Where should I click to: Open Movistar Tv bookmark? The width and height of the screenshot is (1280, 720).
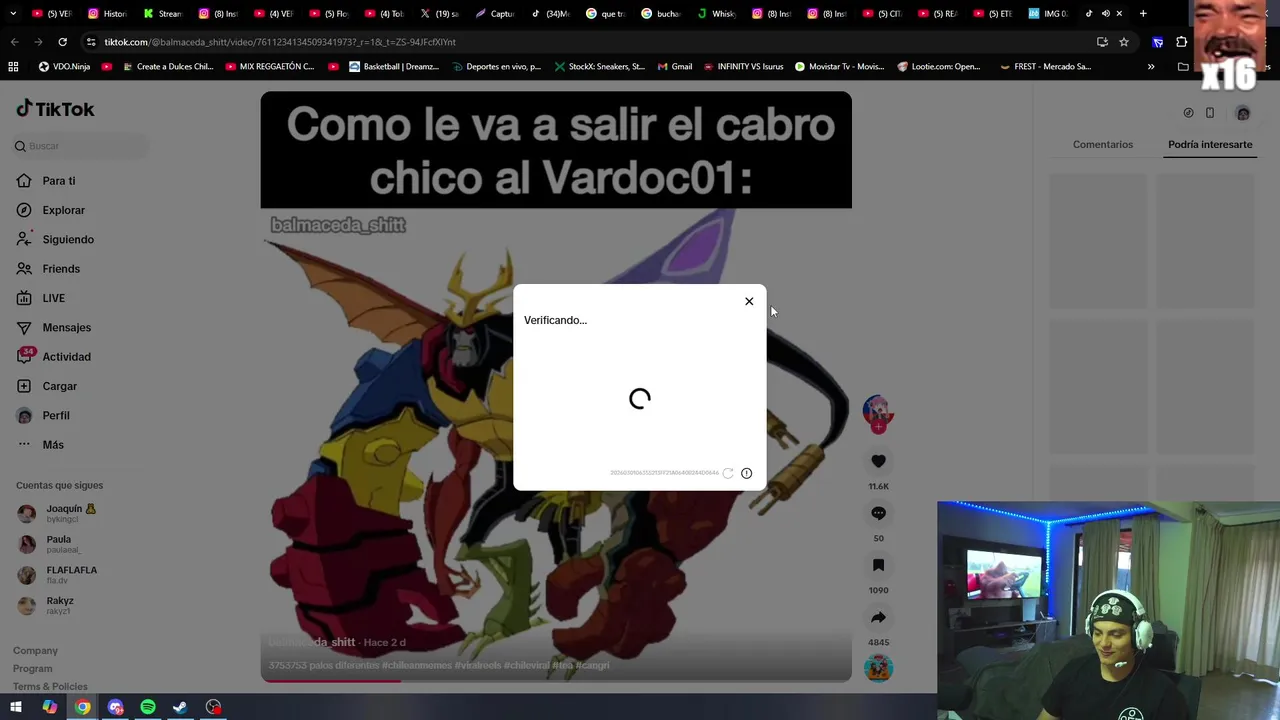coord(839,67)
